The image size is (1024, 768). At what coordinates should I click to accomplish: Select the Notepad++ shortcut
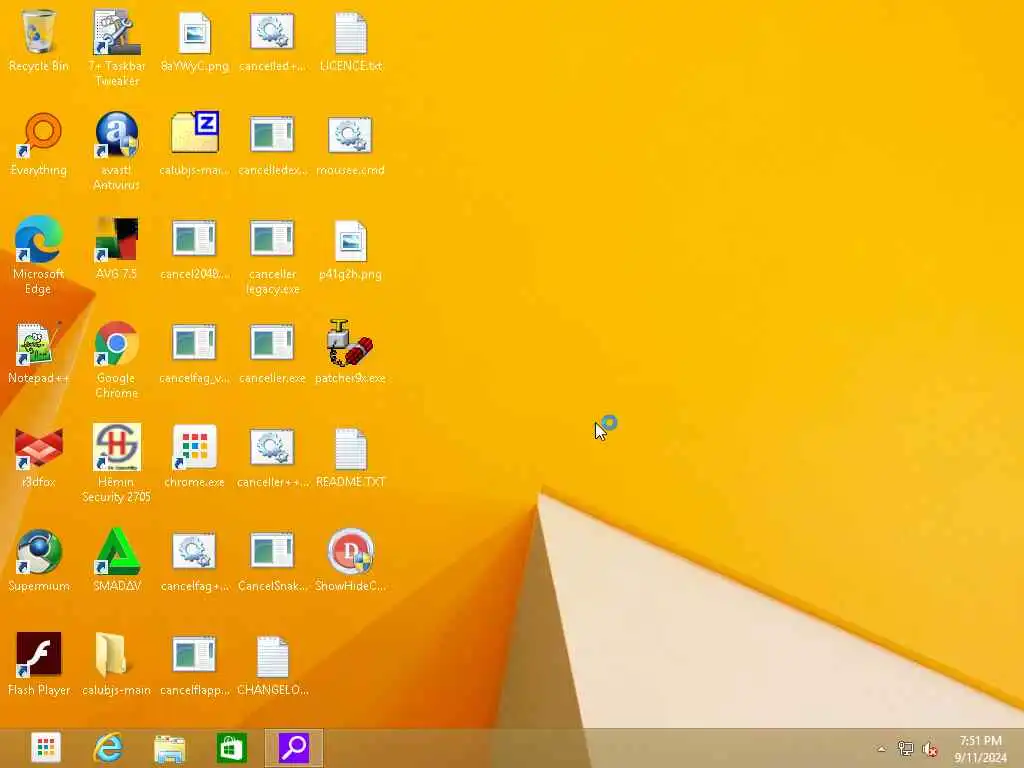(39, 344)
